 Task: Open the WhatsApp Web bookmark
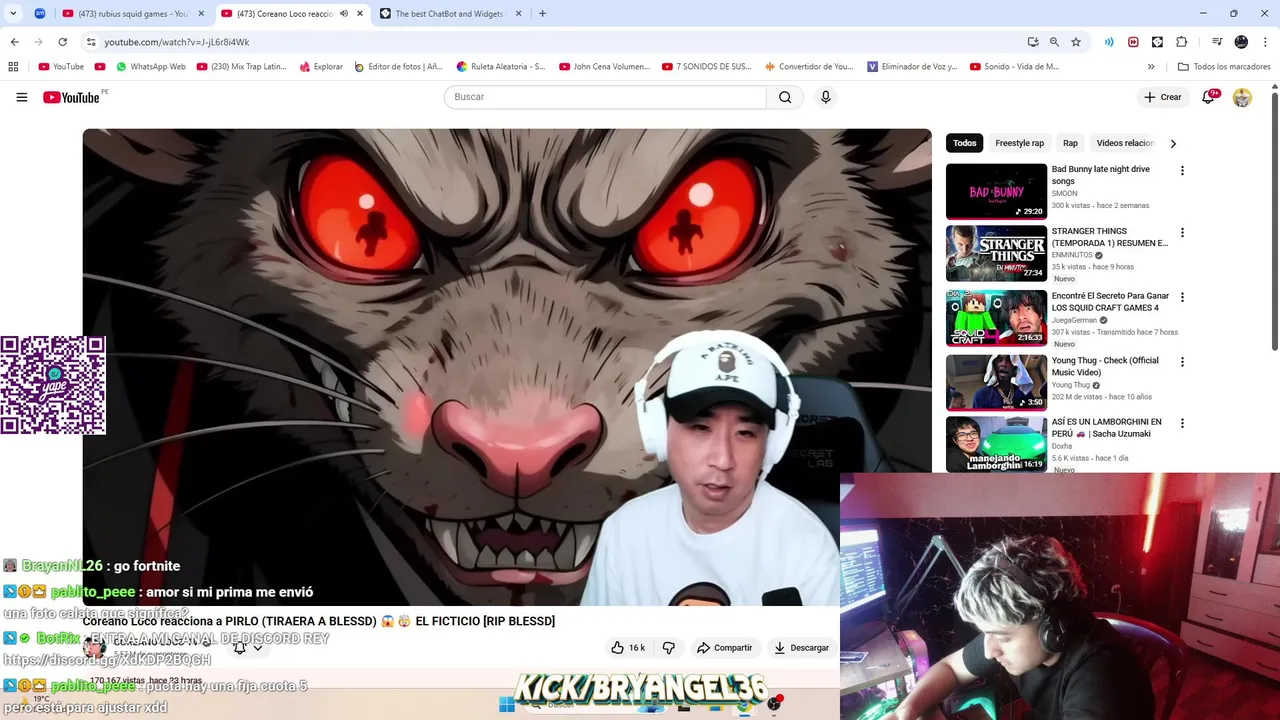[x=150, y=67]
